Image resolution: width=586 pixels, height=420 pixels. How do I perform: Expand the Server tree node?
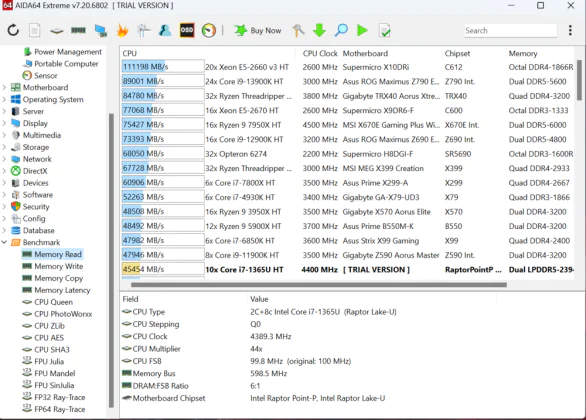click(4, 111)
